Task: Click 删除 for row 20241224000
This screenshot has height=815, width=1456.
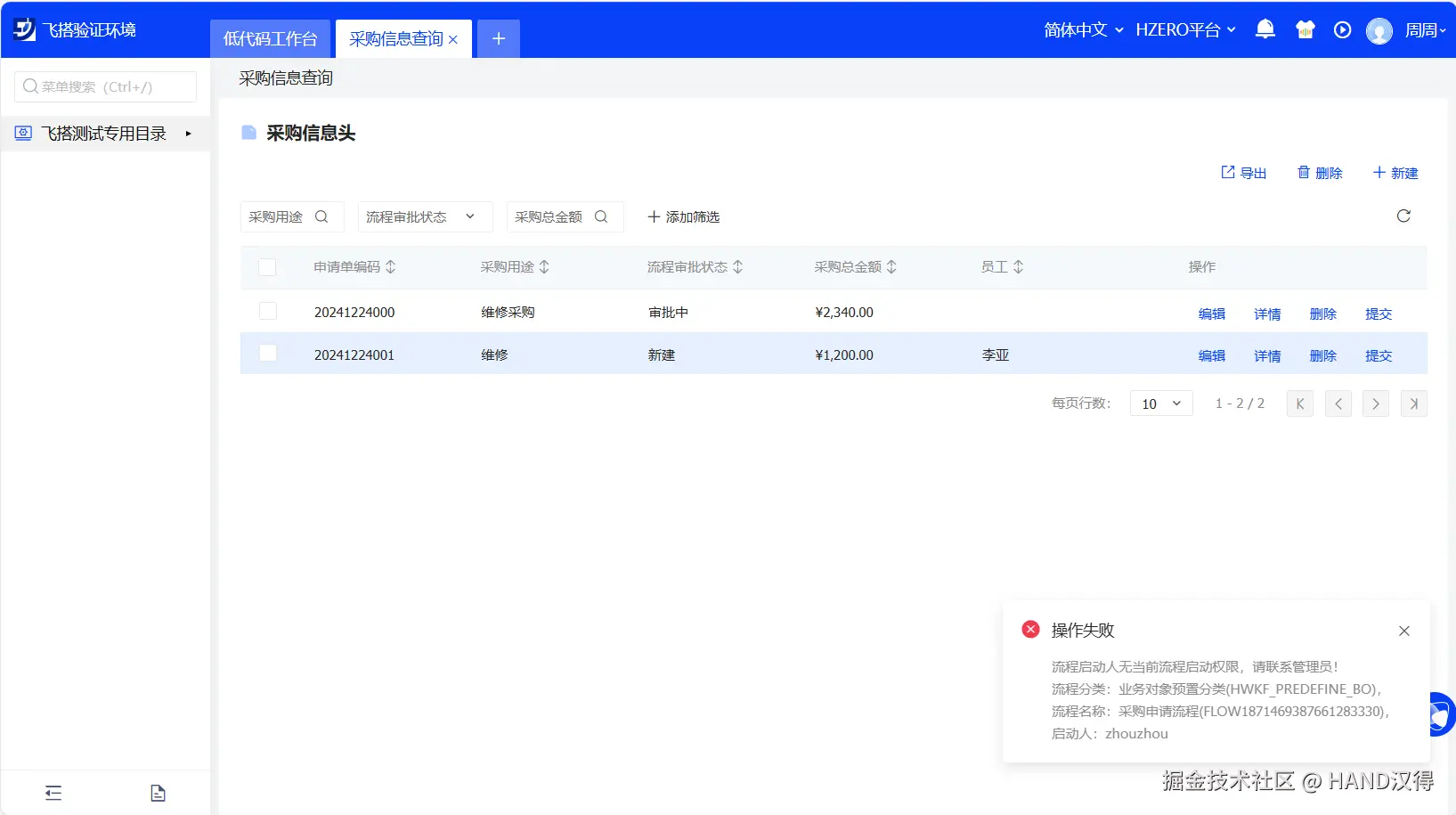Action: 1323,314
